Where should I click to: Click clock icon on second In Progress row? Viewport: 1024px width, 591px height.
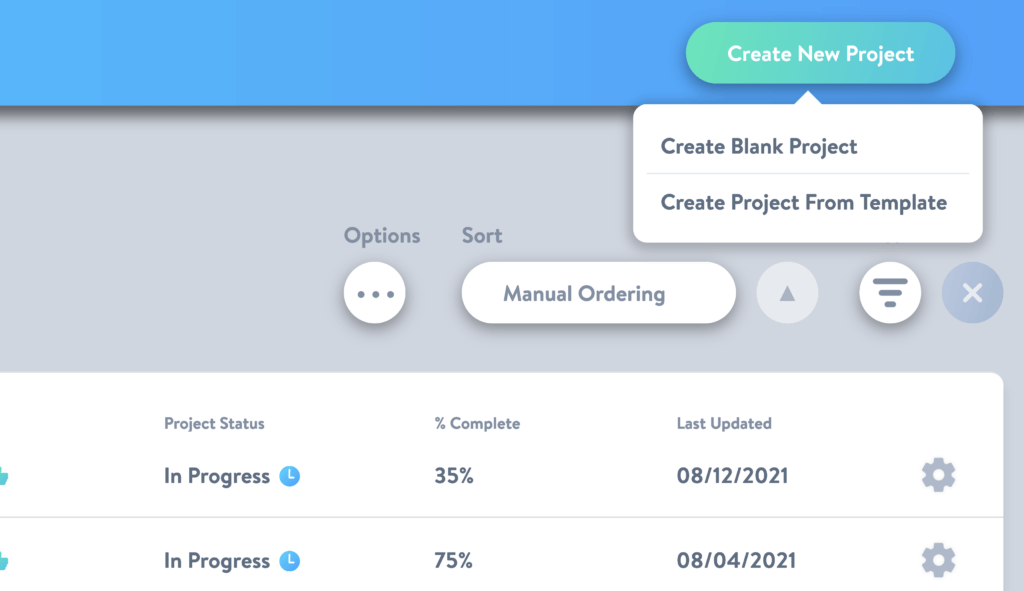(x=290, y=561)
